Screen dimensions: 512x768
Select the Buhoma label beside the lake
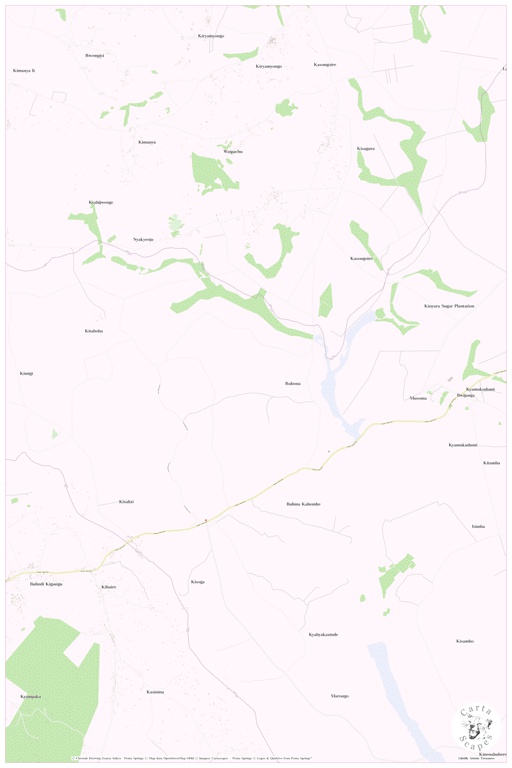click(x=293, y=384)
